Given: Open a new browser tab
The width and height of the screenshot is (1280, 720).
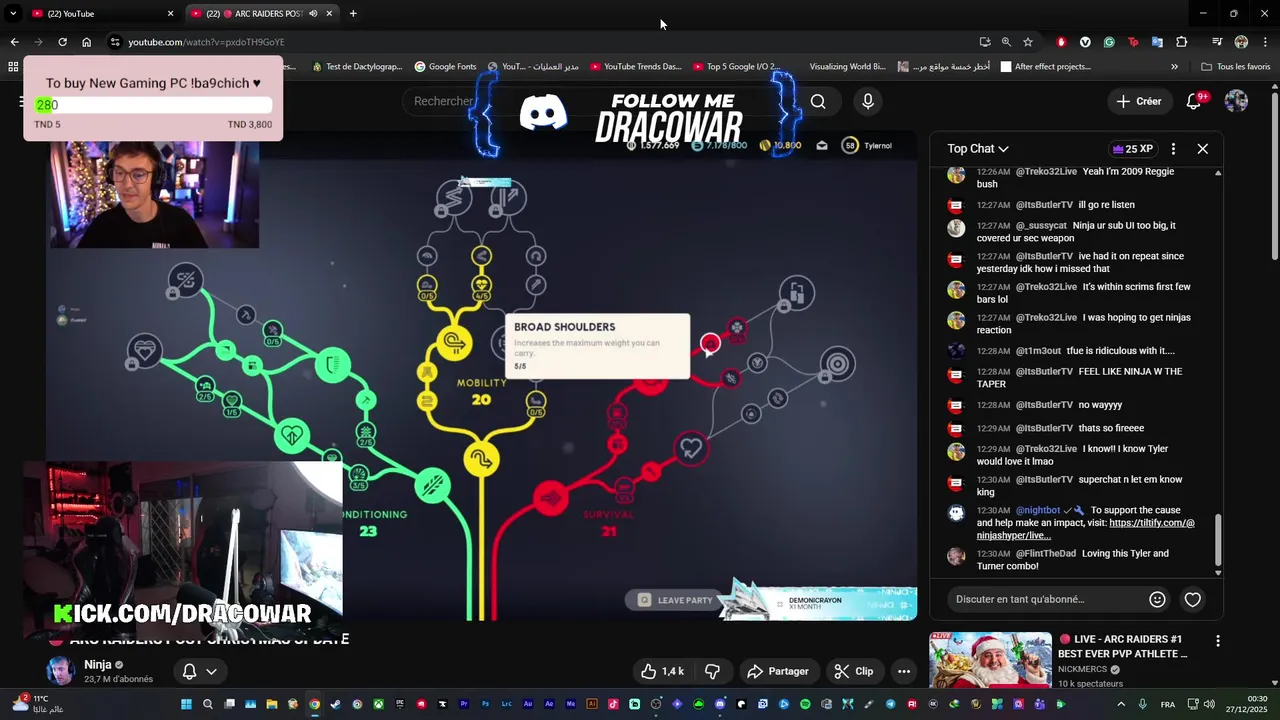Looking at the screenshot, I should tap(353, 14).
